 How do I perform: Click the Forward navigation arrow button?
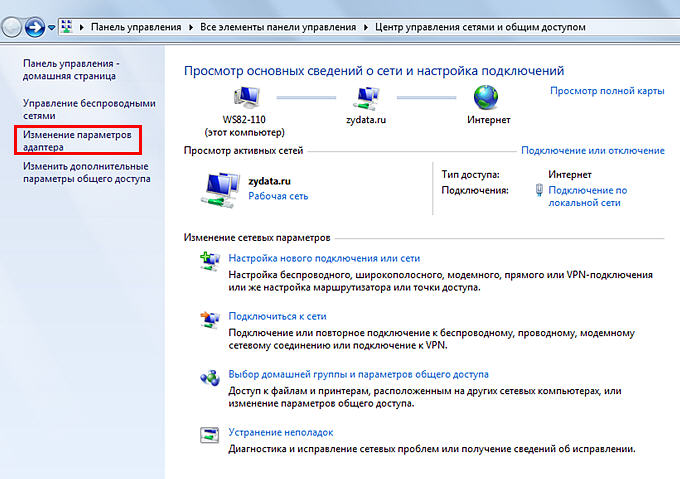click(34, 27)
